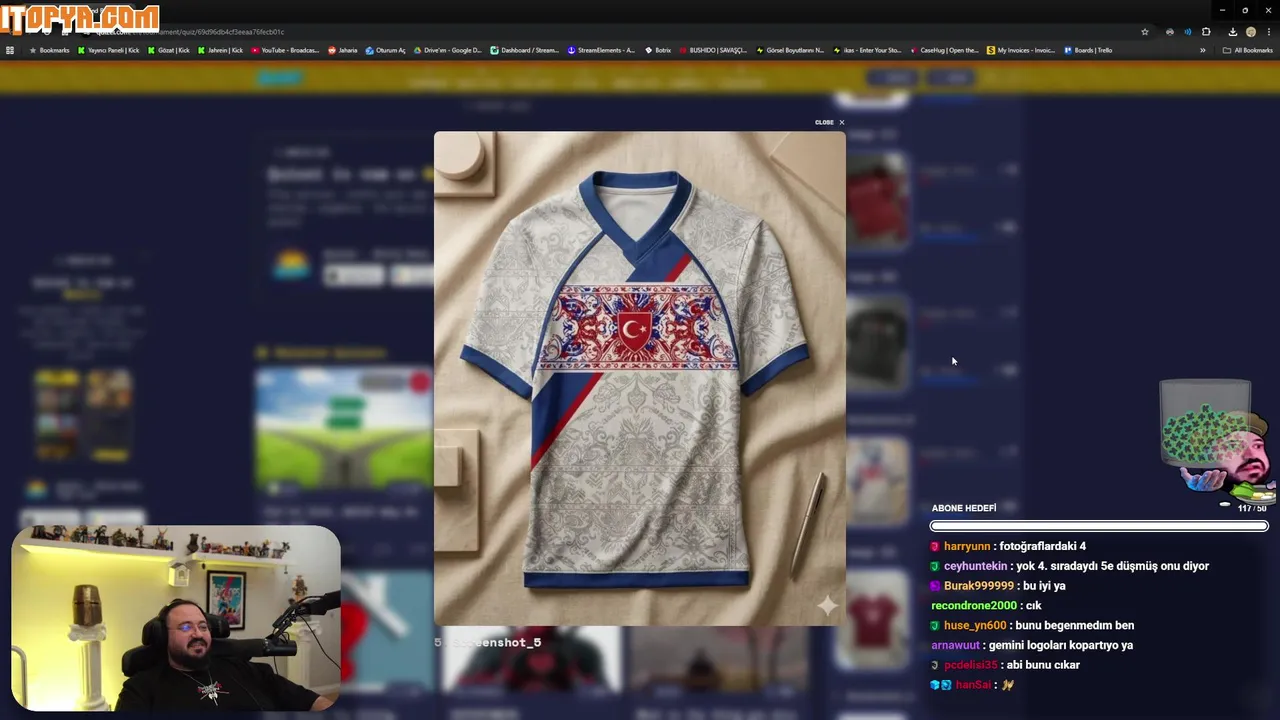Open the "Drive'ım - Google D..." bookmark
This screenshot has height=720, width=1280.
tap(448, 50)
